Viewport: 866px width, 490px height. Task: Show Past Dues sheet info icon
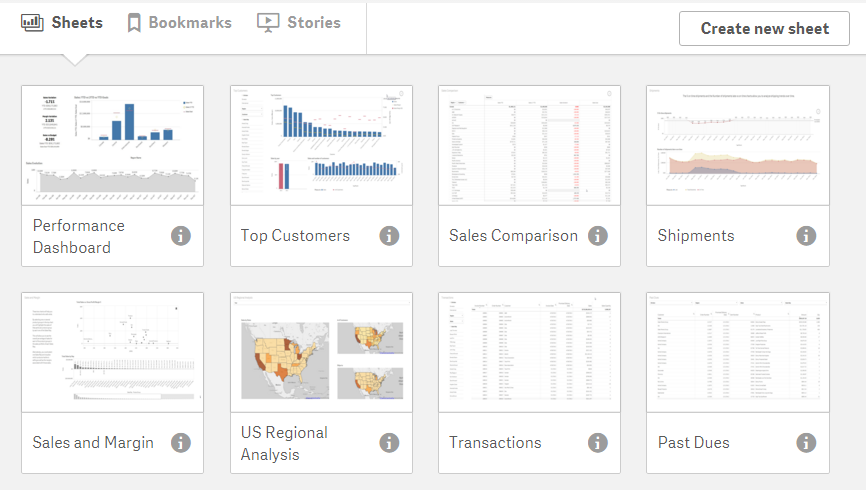806,443
